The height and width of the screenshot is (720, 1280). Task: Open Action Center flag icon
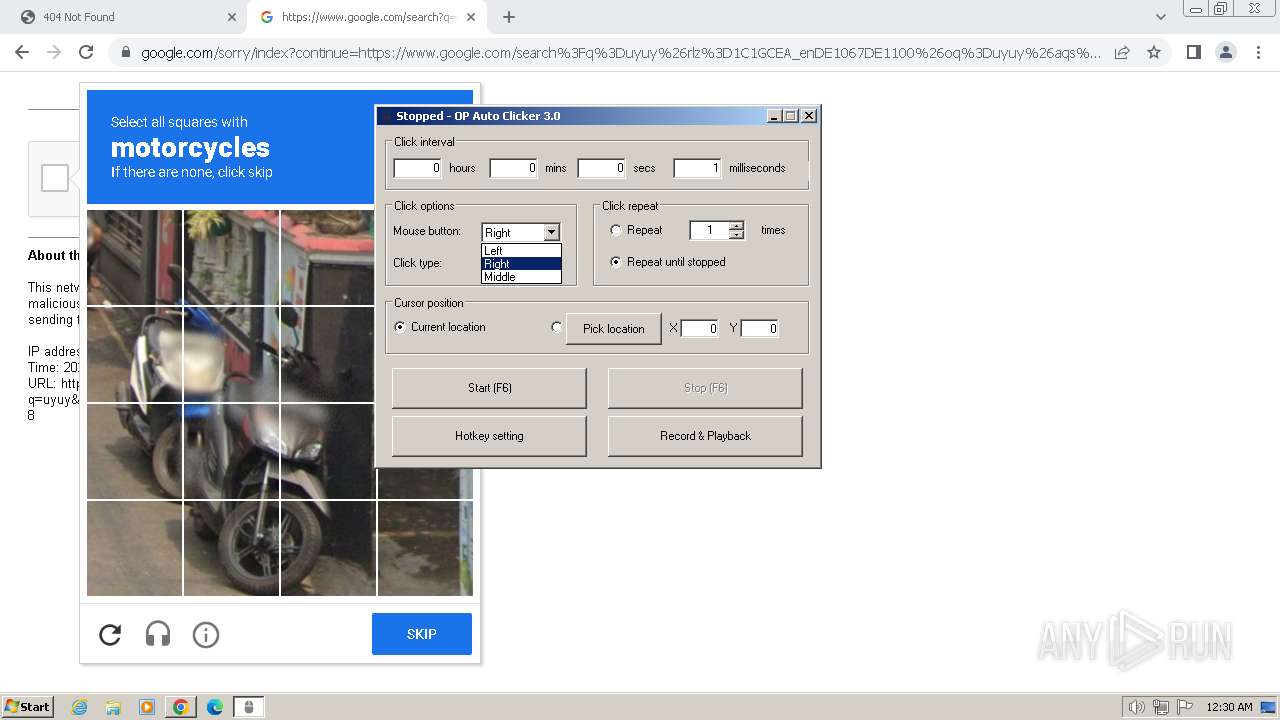click(1185, 707)
